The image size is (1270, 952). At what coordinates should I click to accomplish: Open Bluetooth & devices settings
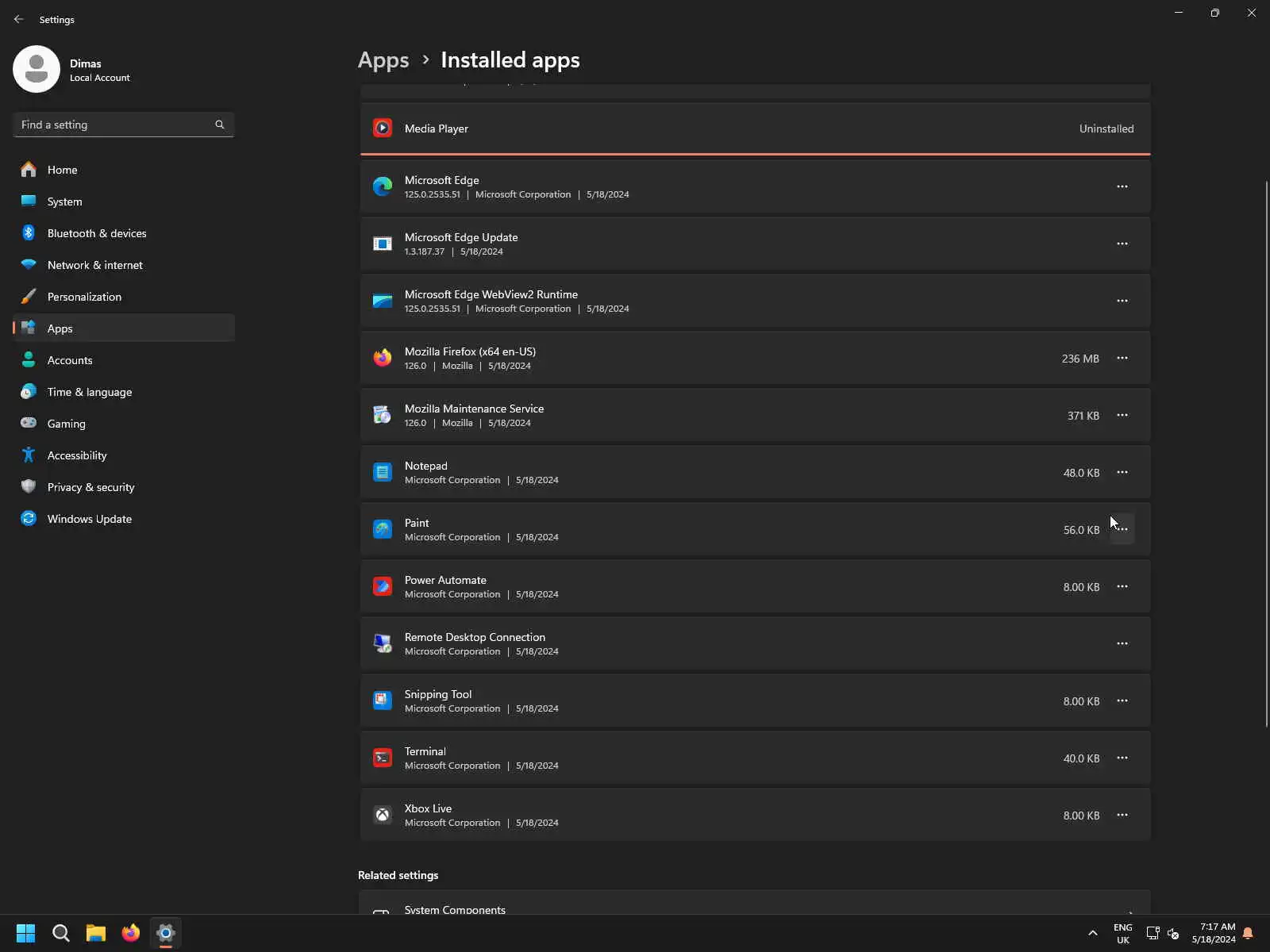click(97, 233)
